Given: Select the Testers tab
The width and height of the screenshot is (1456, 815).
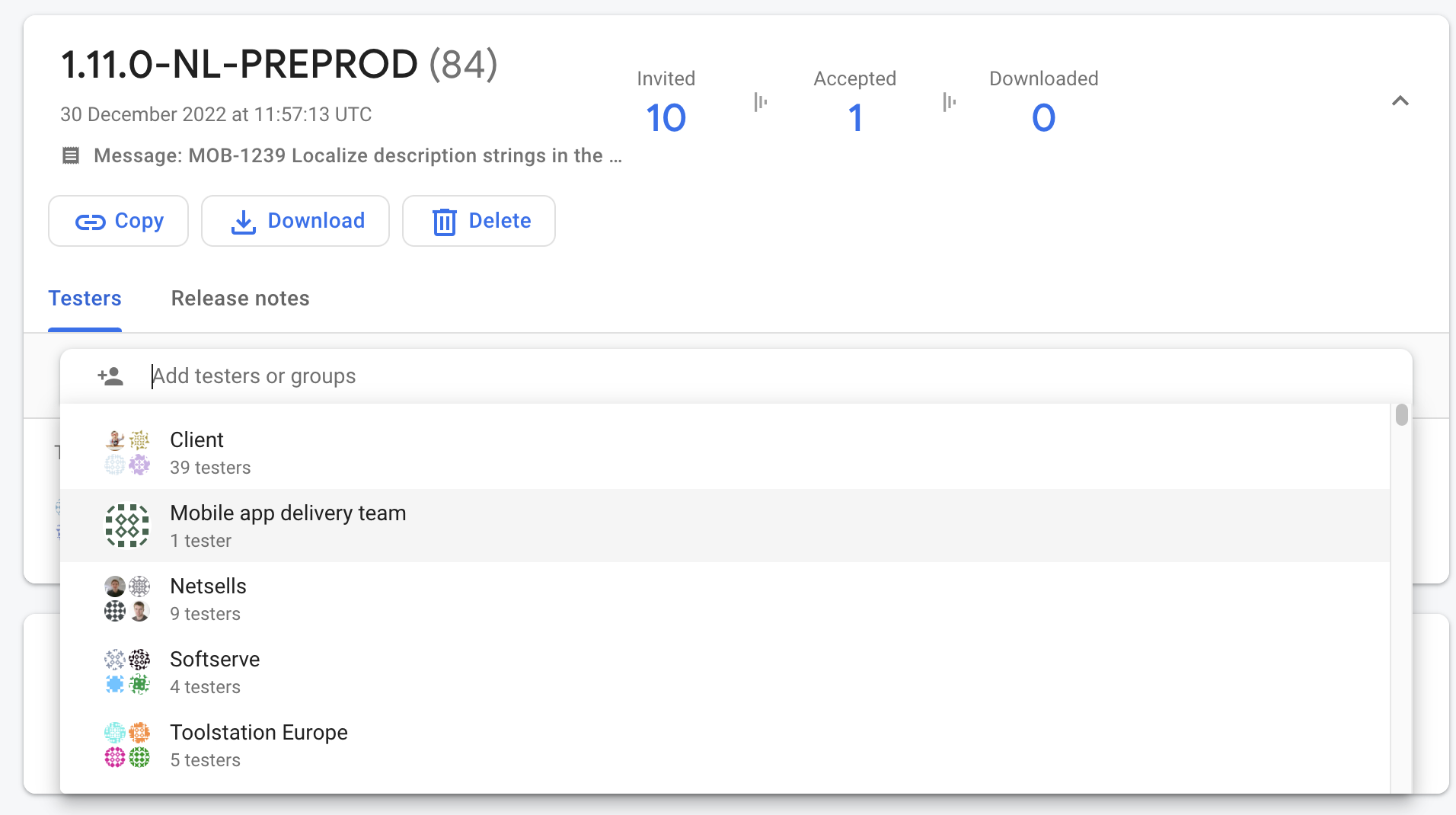Looking at the screenshot, I should point(85,299).
